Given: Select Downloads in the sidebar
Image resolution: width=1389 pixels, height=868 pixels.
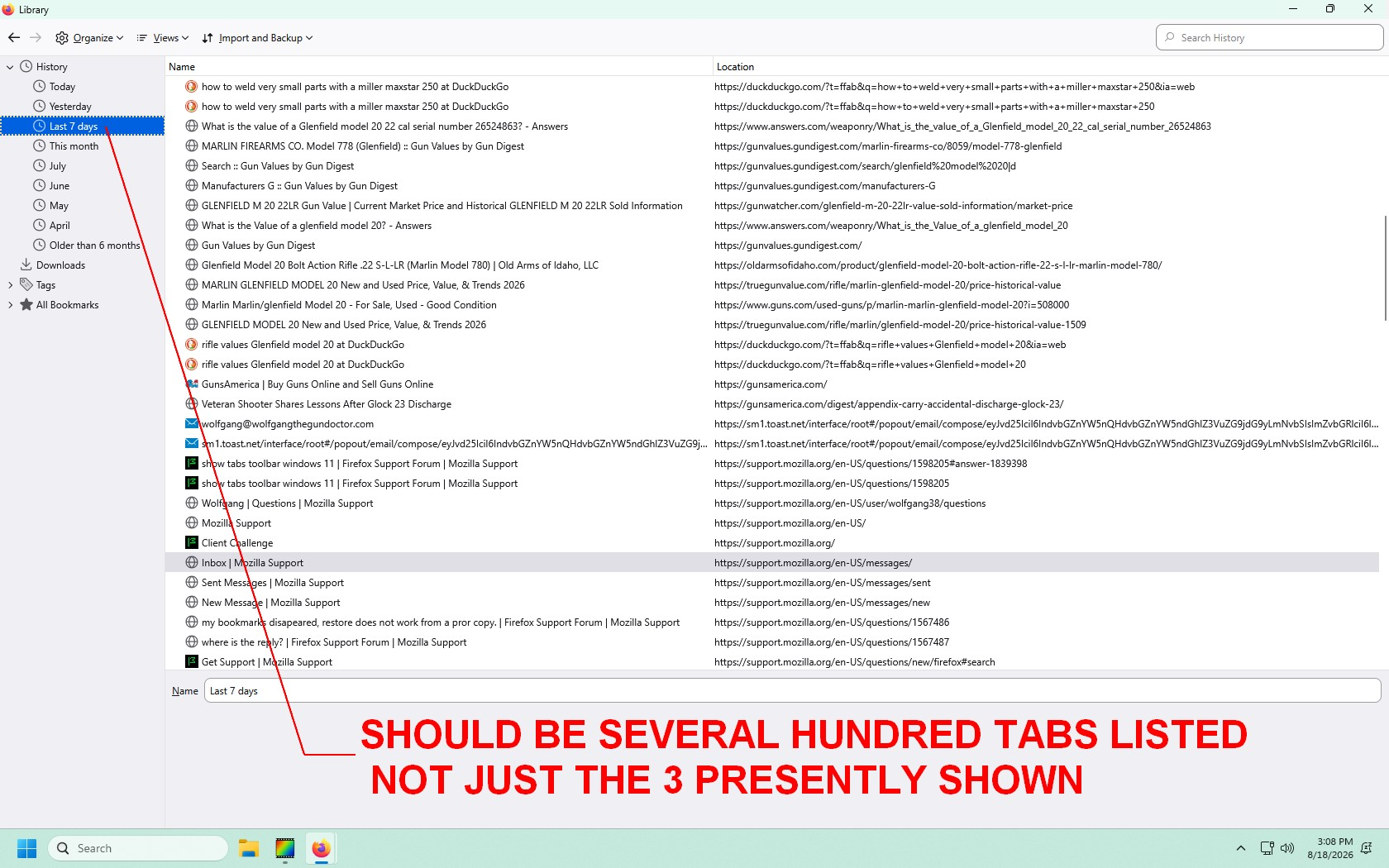Looking at the screenshot, I should coord(60,265).
